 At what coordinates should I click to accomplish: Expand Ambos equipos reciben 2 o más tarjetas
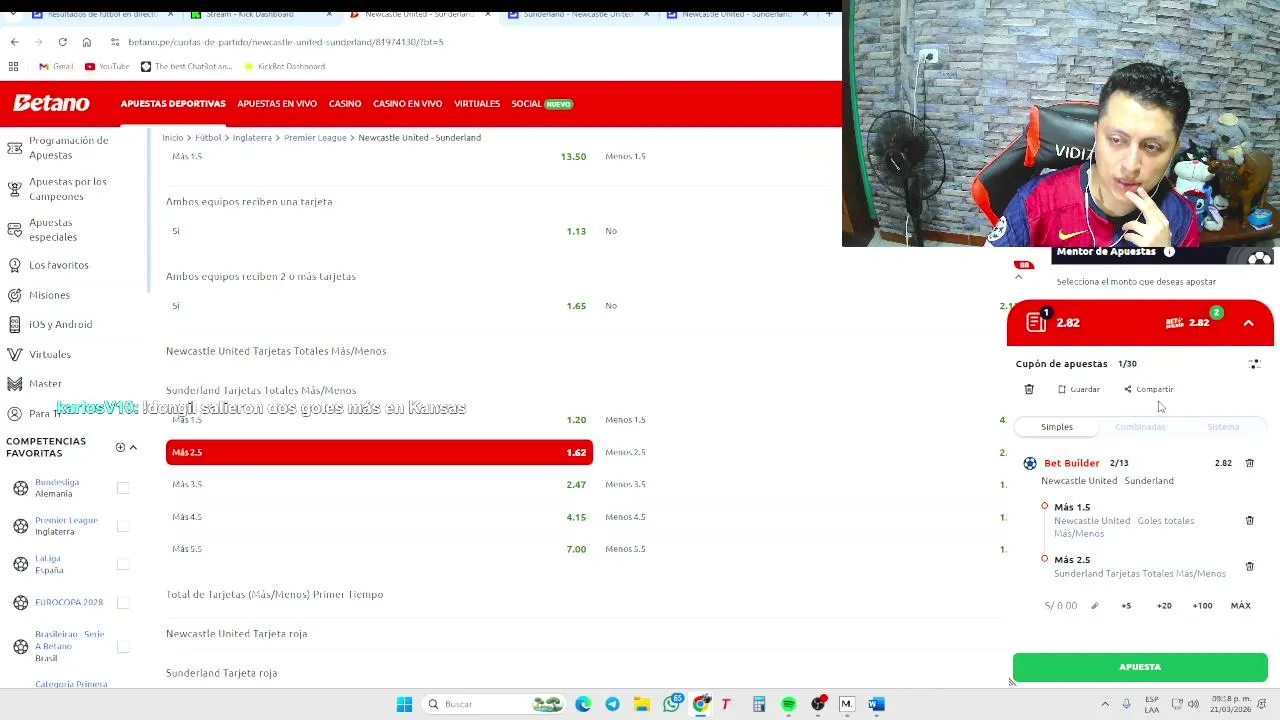coord(261,277)
